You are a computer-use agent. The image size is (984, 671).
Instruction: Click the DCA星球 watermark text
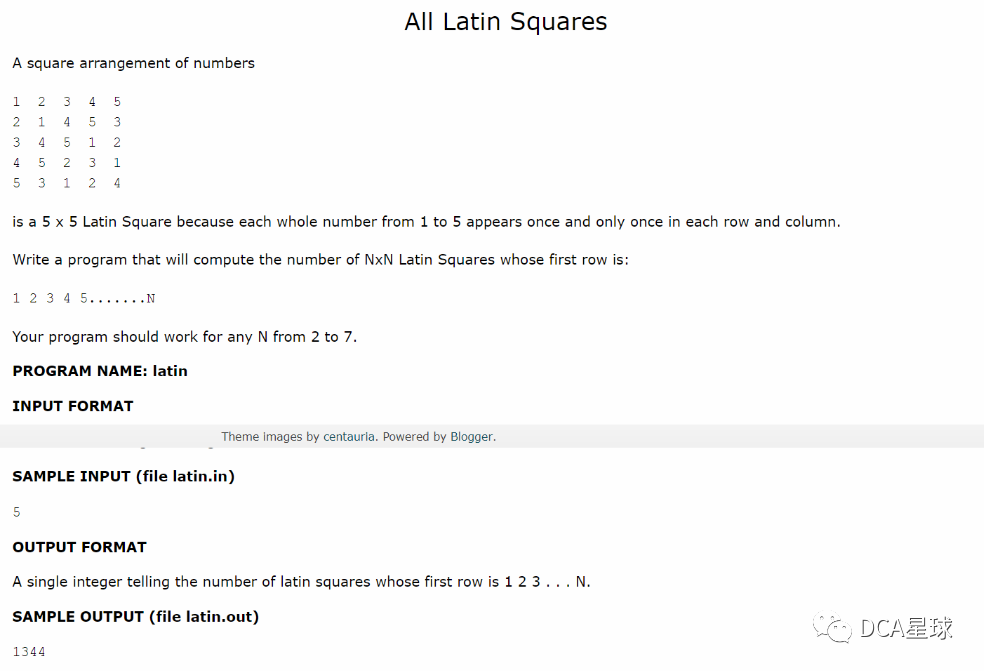[906, 628]
